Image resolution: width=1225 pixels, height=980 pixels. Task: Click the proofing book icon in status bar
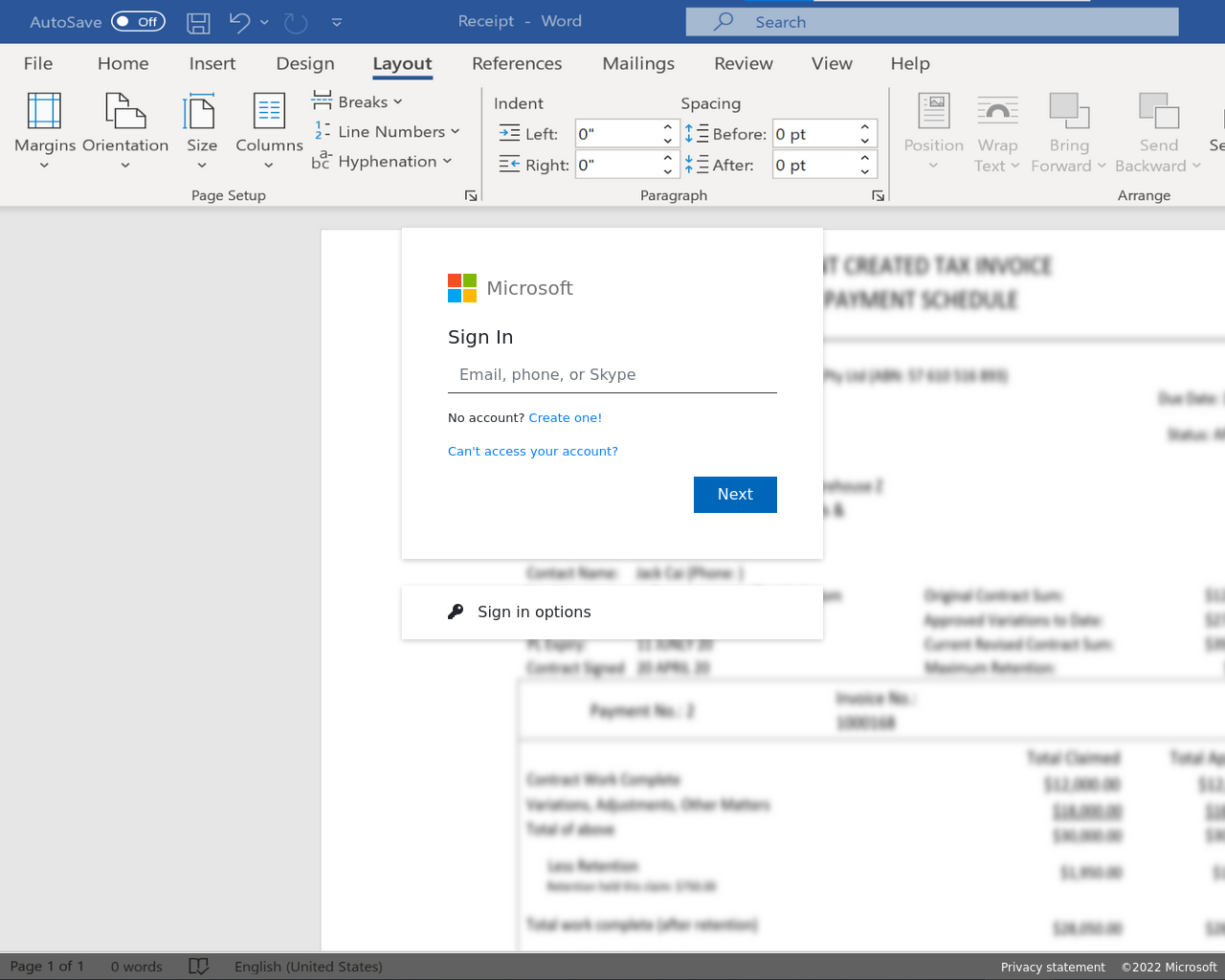tap(198, 967)
